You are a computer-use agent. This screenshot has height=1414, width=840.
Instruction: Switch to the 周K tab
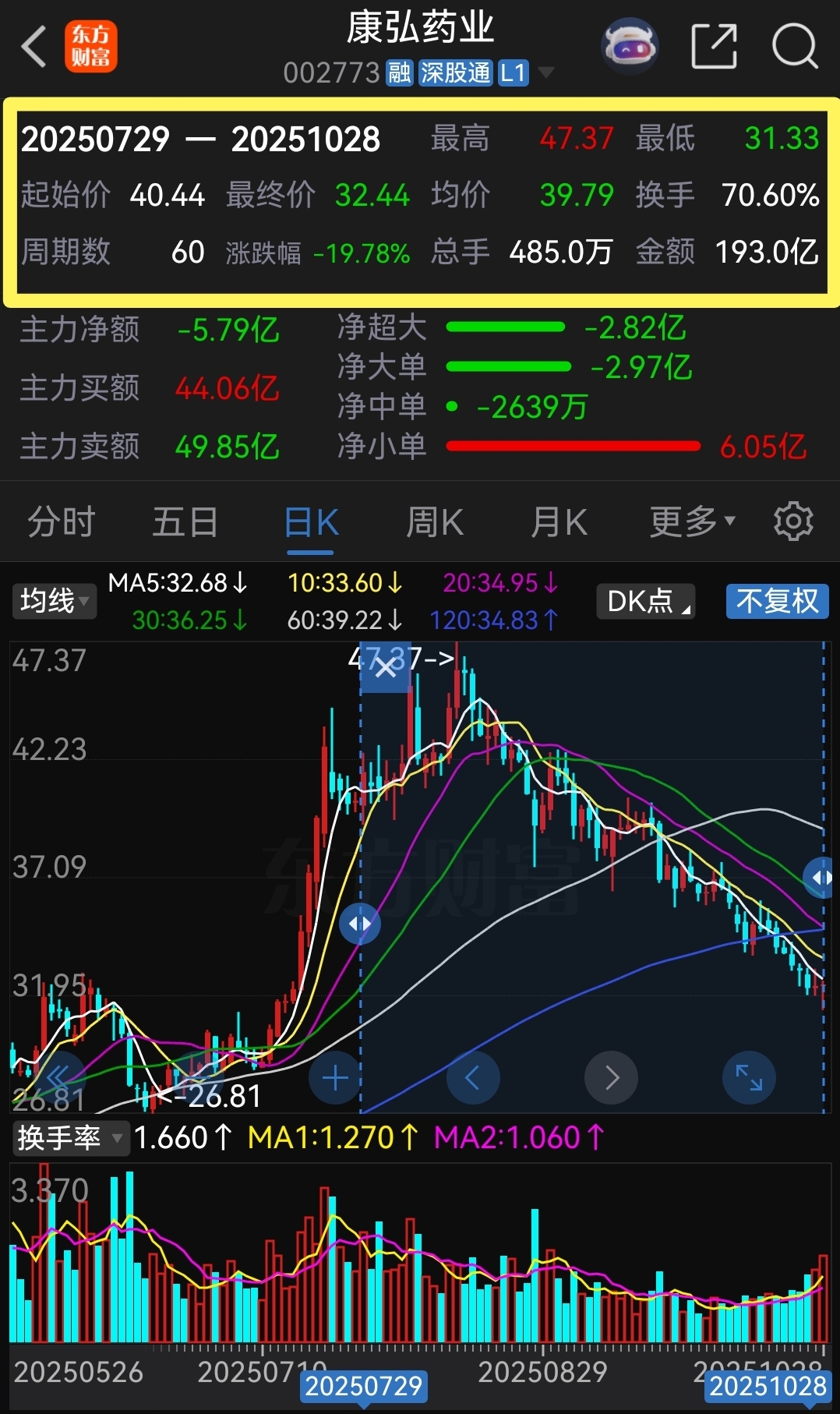click(x=435, y=521)
